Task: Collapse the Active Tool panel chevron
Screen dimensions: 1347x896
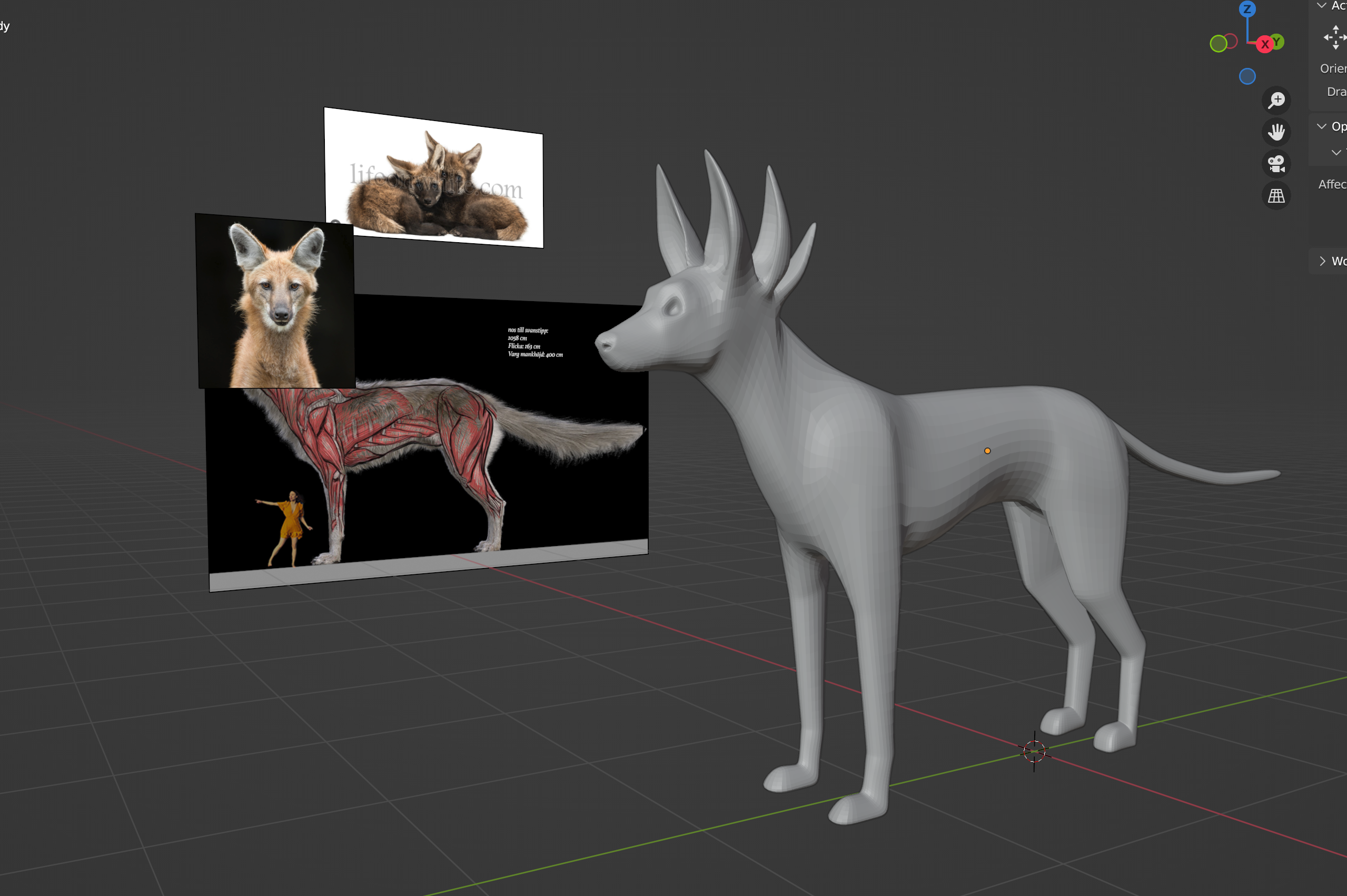Action: (x=1322, y=6)
